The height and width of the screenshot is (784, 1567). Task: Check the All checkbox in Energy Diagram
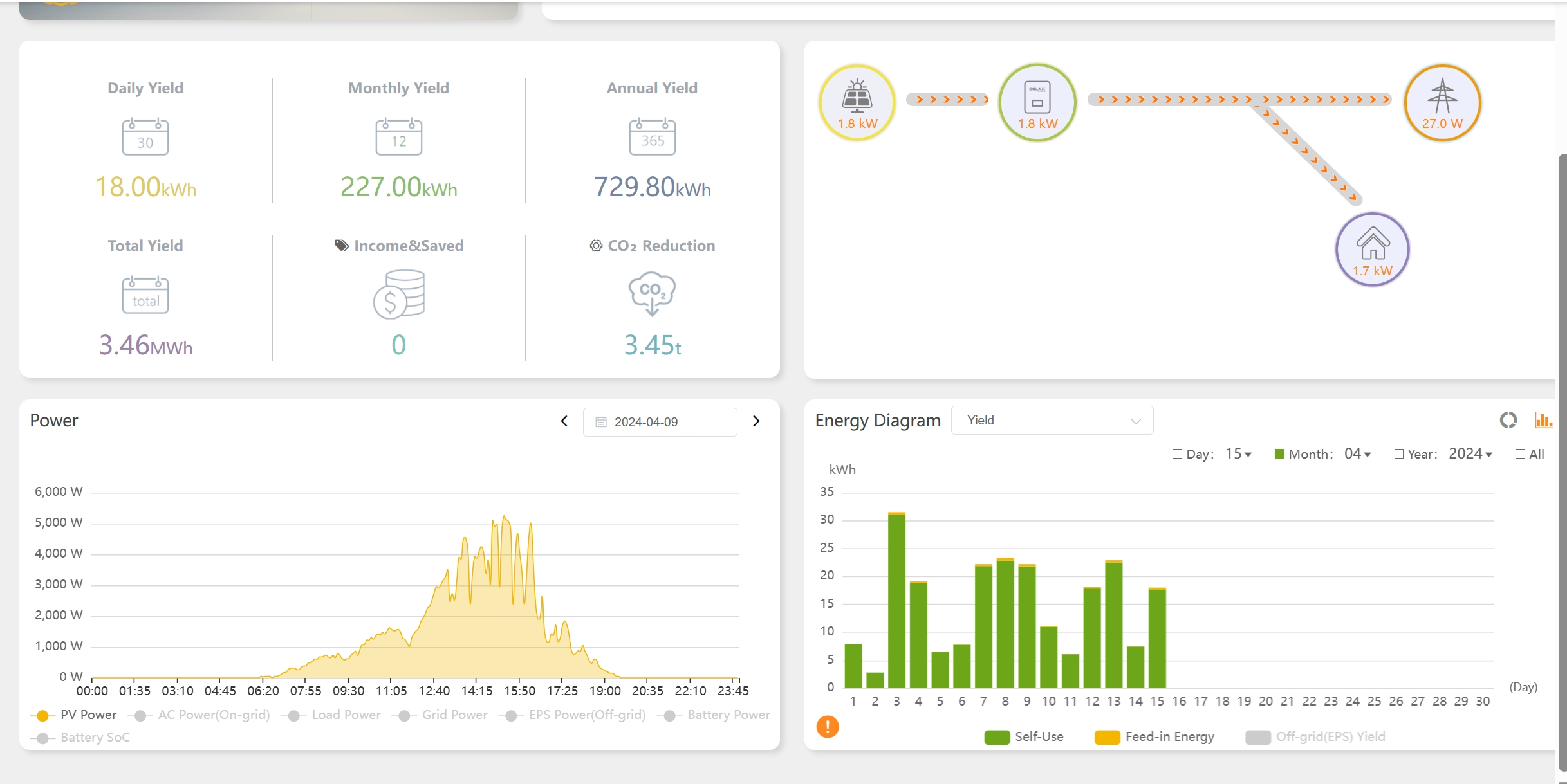[x=1520, y=454]
